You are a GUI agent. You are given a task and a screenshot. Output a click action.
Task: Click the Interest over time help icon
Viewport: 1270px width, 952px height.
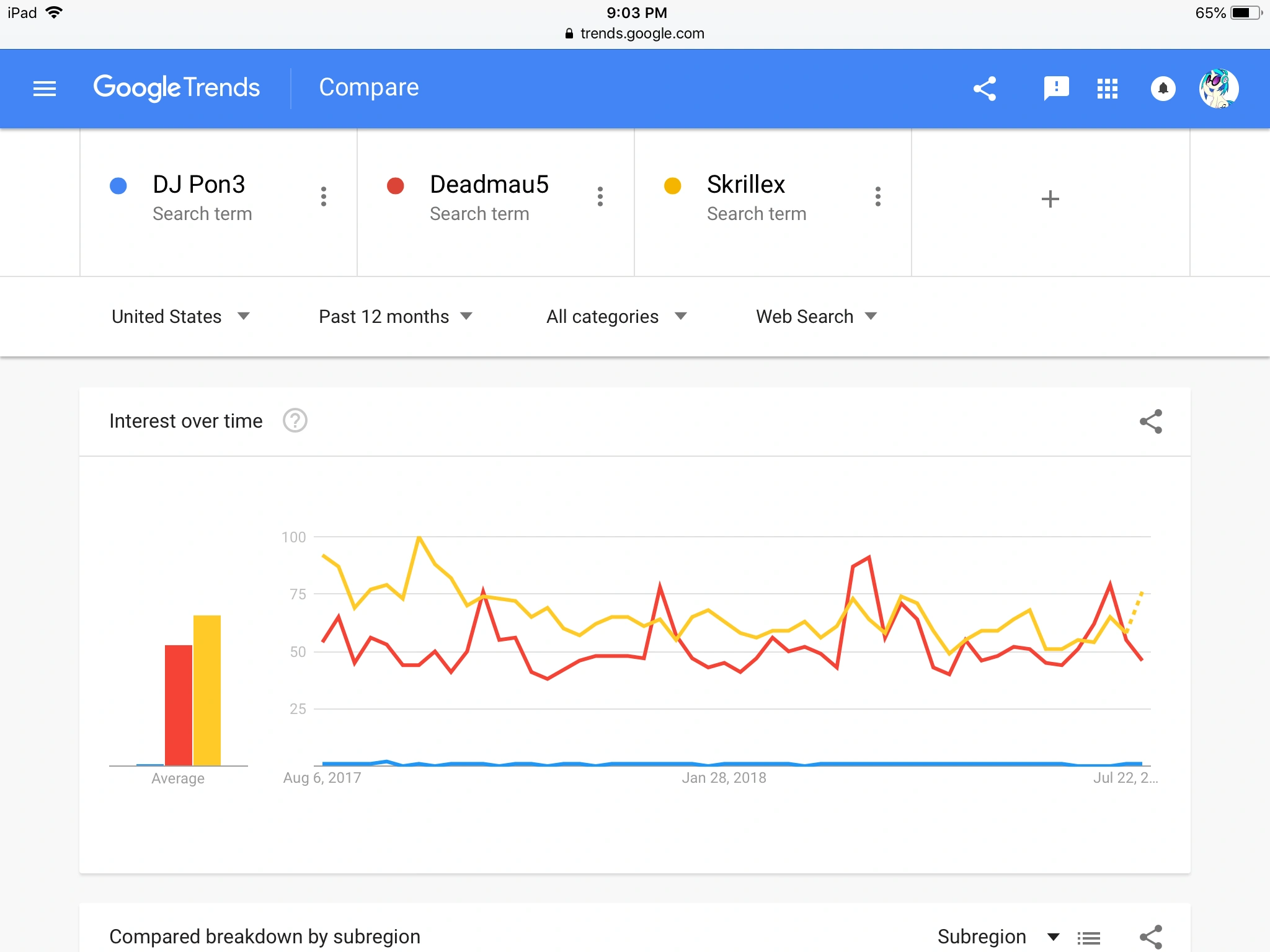(x=295, y=421)
